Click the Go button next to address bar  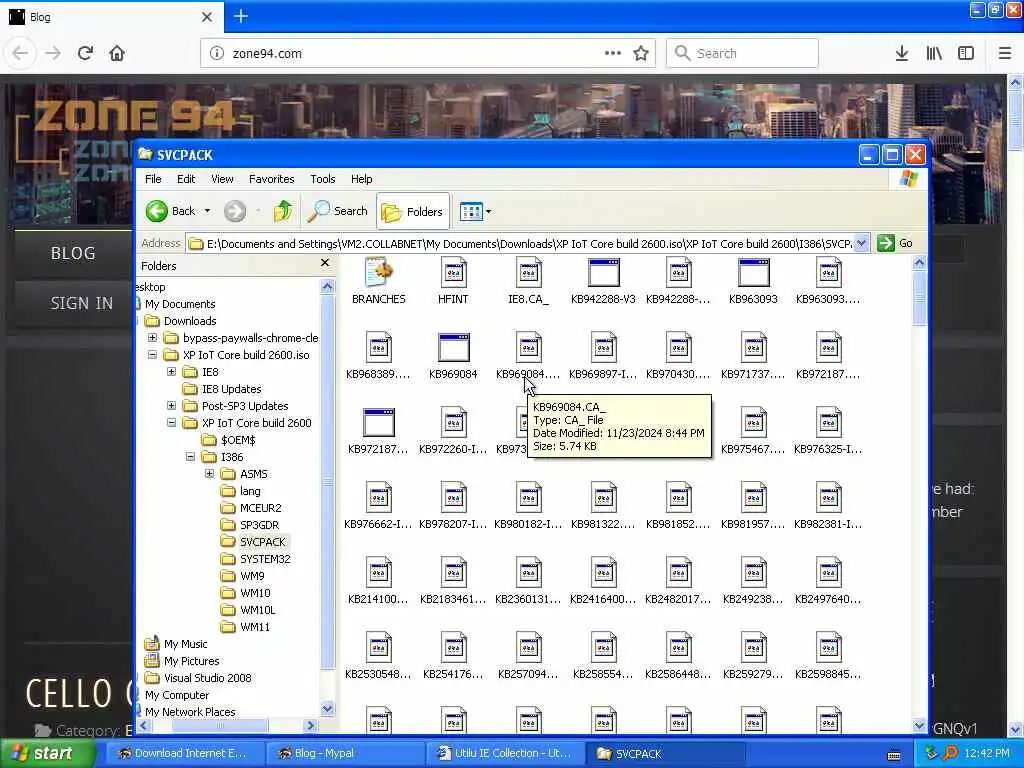(x=895, y=244)
